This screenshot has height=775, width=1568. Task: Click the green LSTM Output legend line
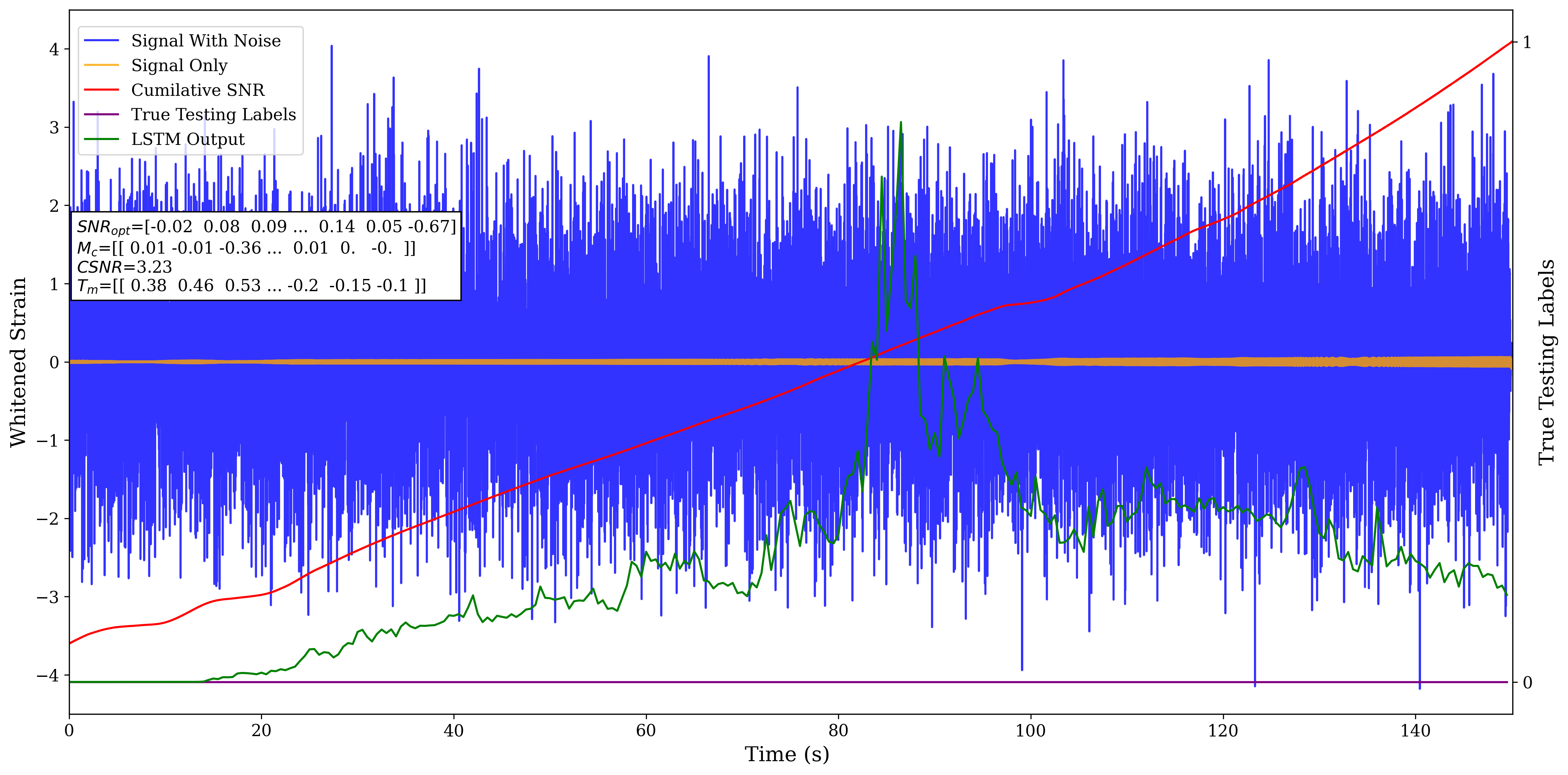[x=102, y=139]
